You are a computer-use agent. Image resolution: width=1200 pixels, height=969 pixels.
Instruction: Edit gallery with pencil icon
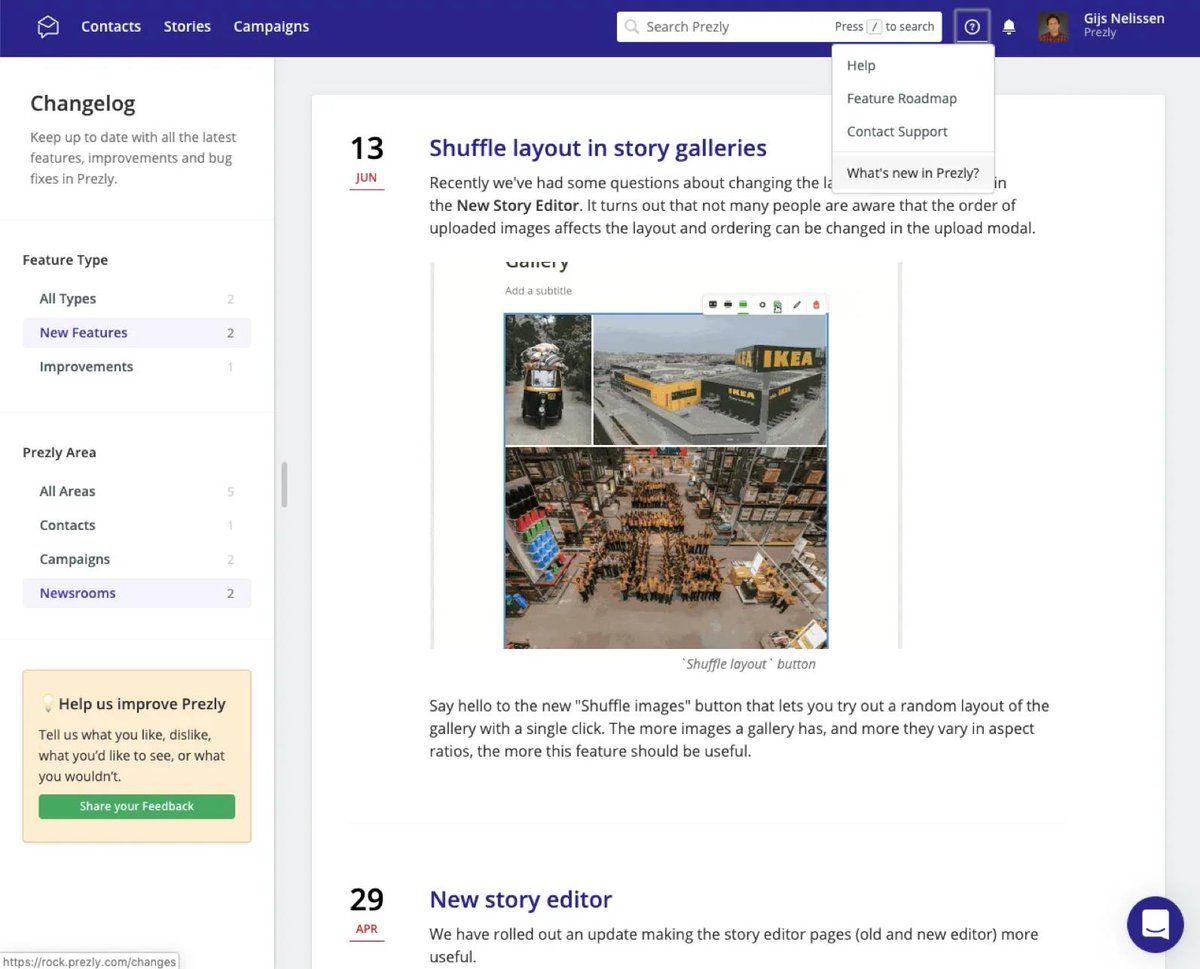coord(797,304)
